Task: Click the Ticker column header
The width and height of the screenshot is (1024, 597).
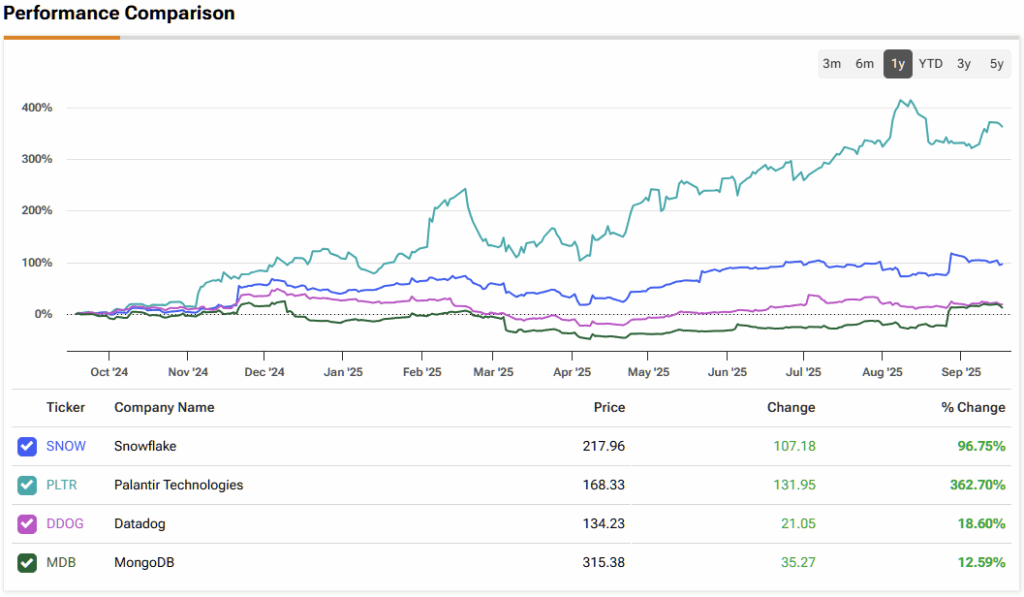Action: [x=66, y=408]
